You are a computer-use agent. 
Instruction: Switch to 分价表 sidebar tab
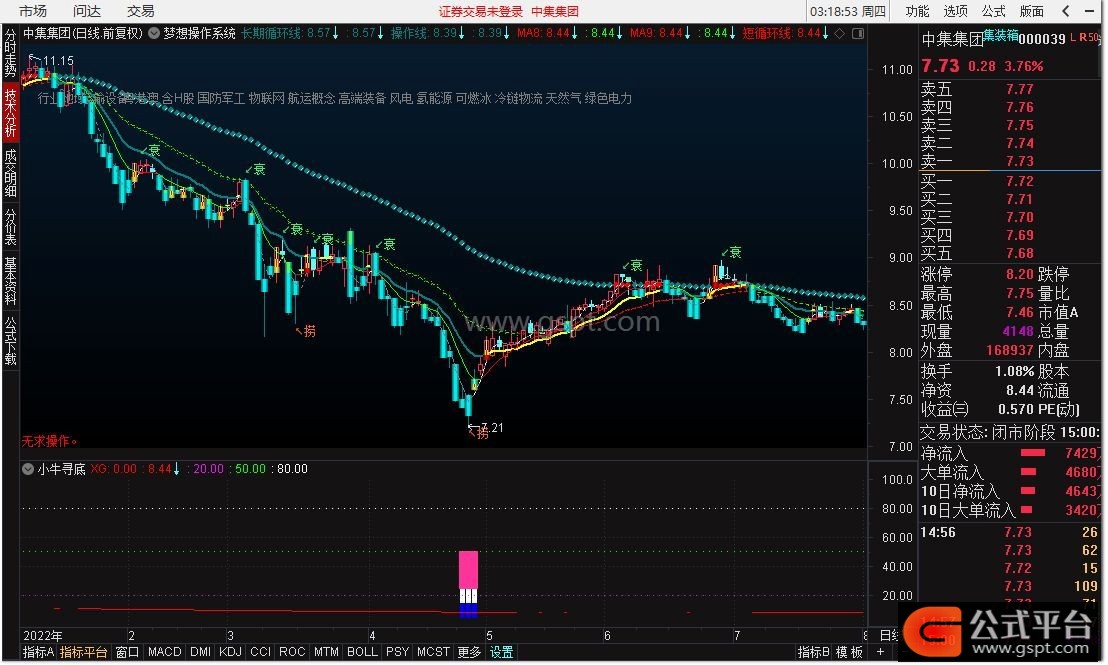11,227
